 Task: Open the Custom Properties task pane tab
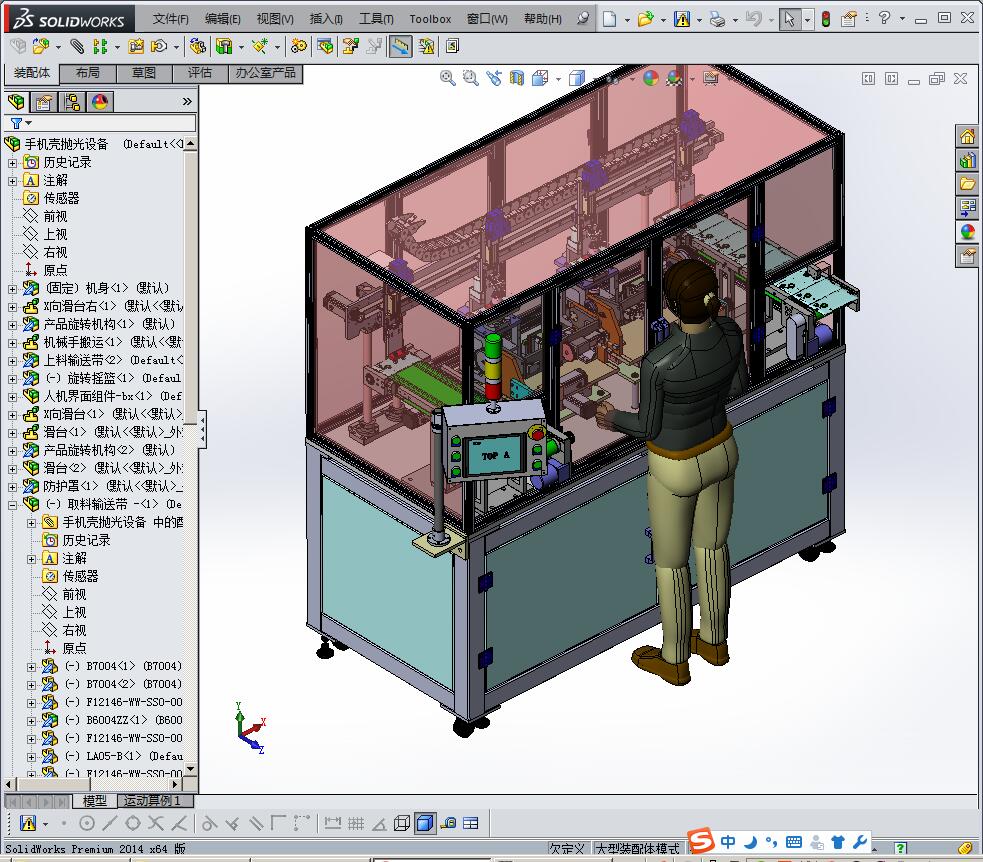[967, 255]
